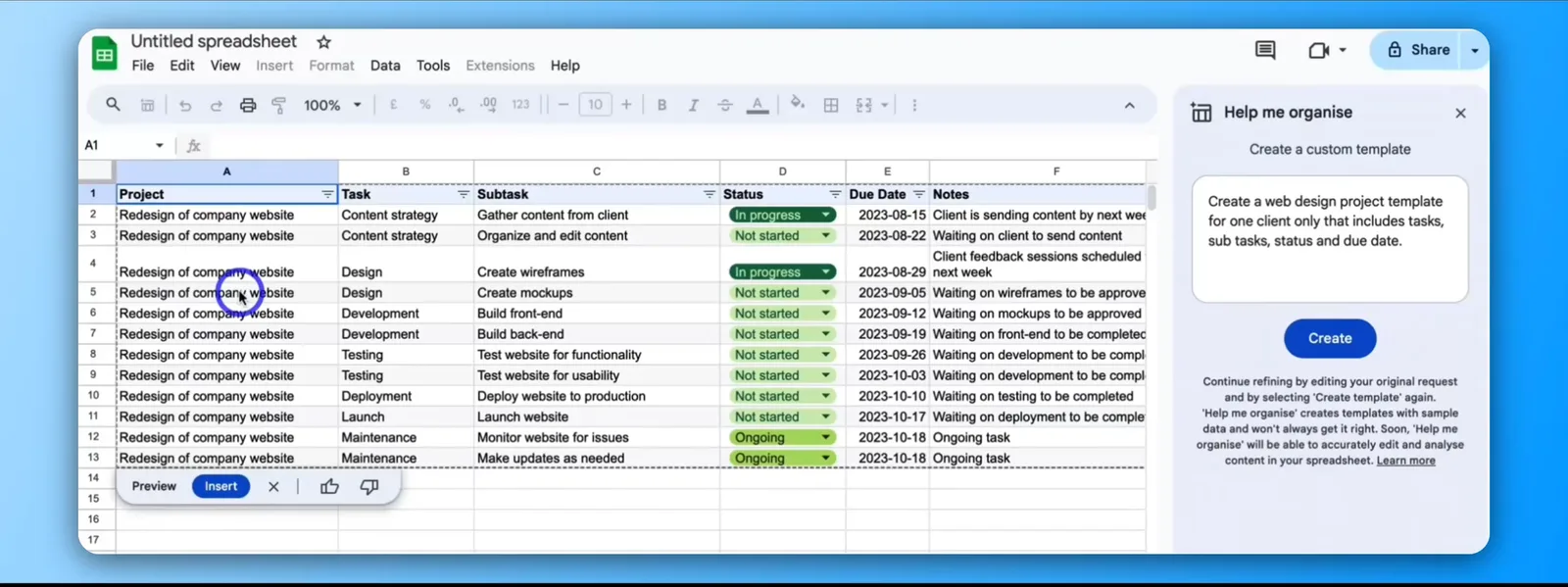This screenshot has height=587, width=1568.
Task: Star the Untitled spreadsheet
Action: coord(324,42)
